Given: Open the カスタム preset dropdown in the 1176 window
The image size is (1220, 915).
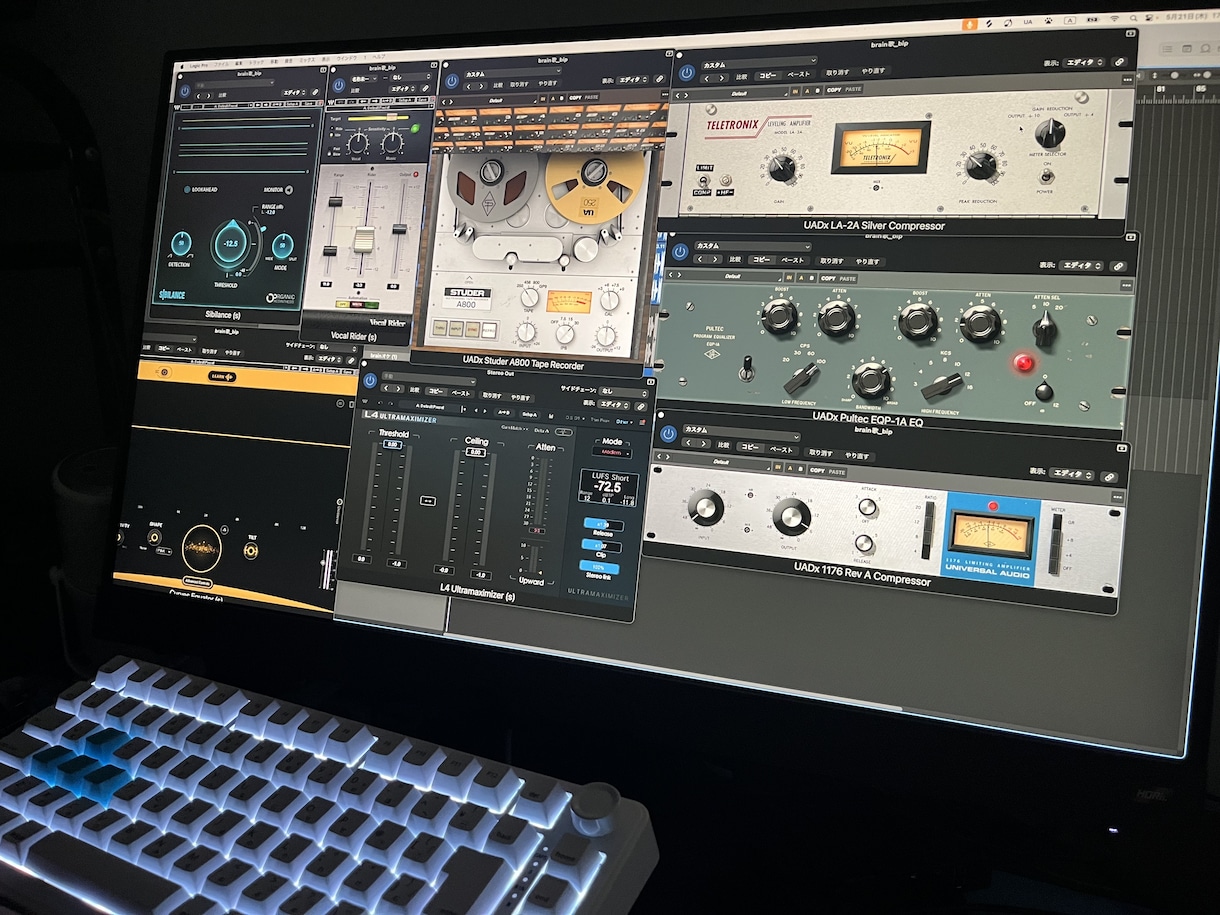Looking at the screenshot, I should (x=740, y=432).
